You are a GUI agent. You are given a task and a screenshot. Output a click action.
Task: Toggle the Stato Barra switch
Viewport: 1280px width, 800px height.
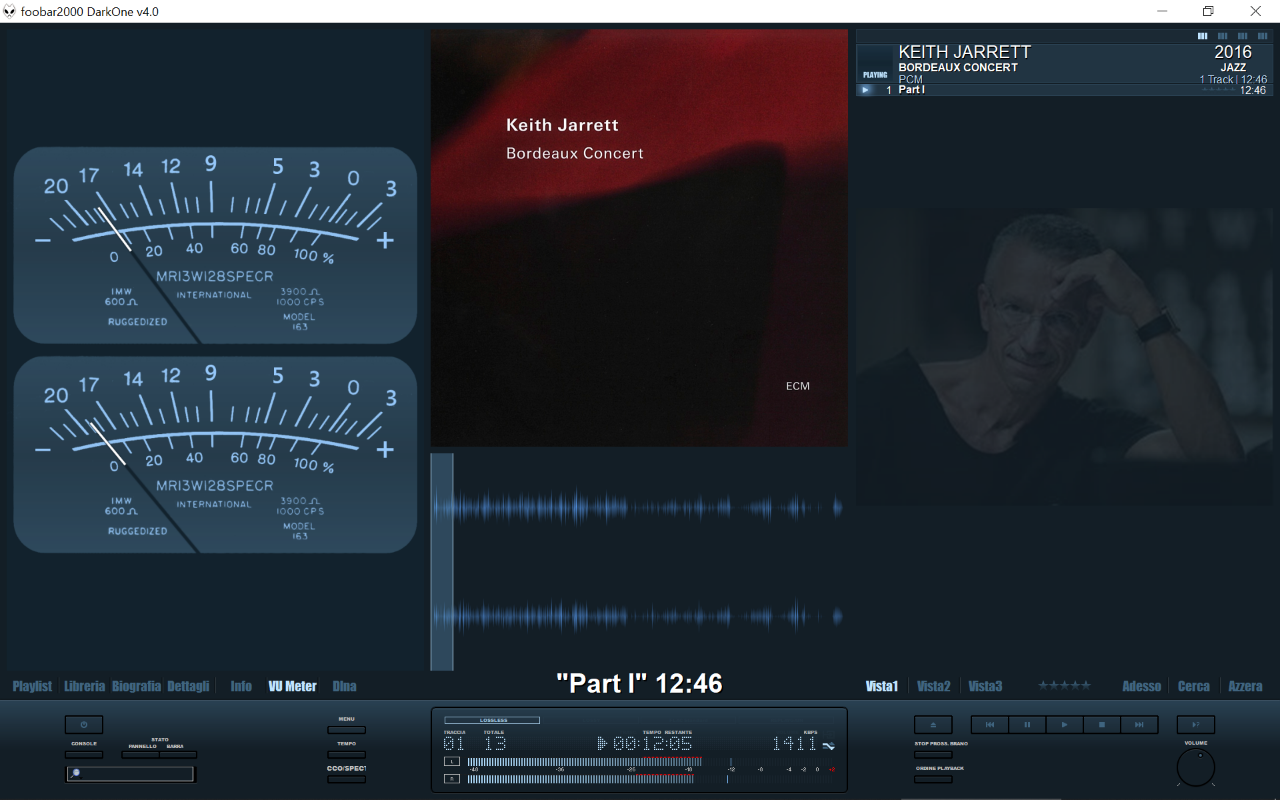tap(177, 755)
